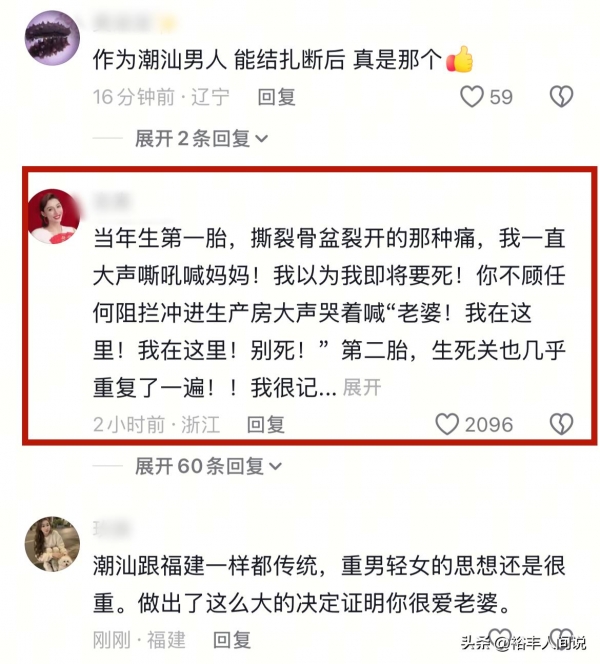Image resolution: width=600 pixels, height=664 pixels.
Task: Tap the 2096 like count
Action: pyautogui.click(x=489, y=425)
